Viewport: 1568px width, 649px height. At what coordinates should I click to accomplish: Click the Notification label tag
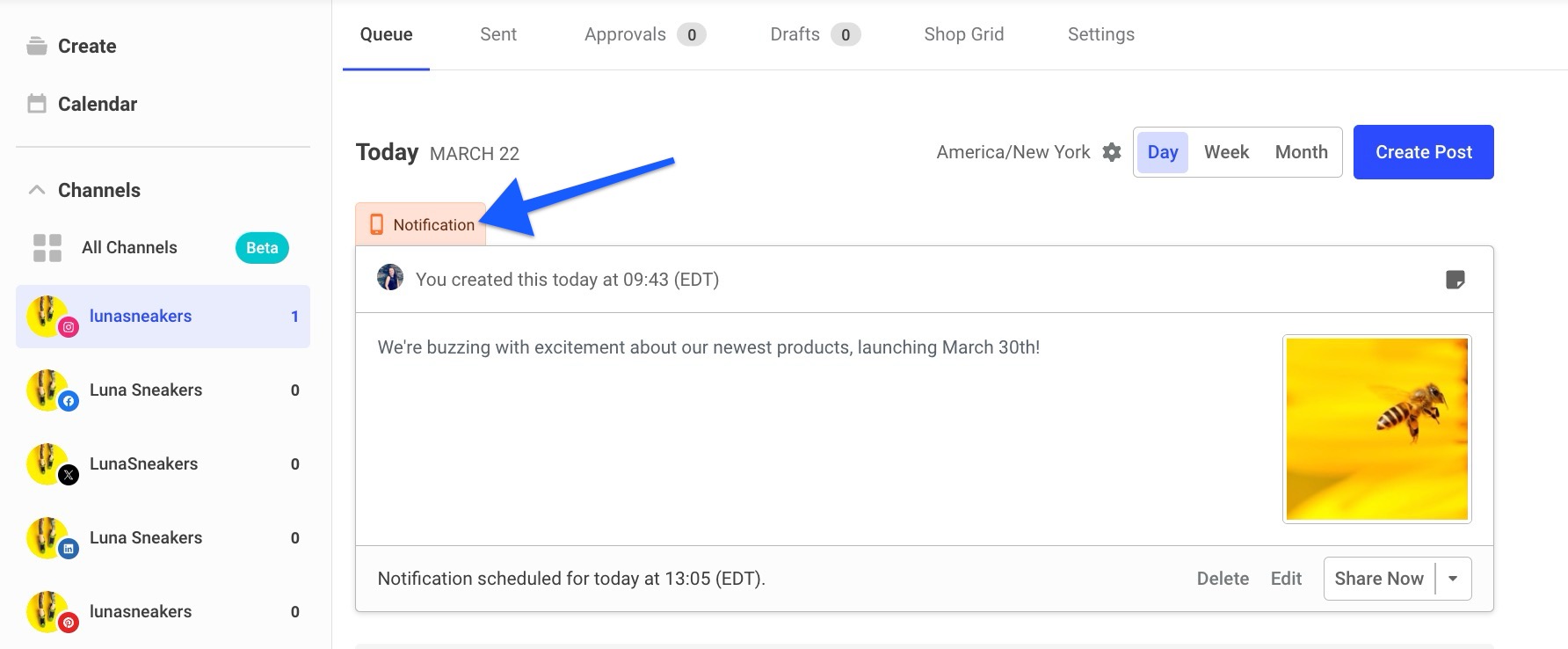421,224
